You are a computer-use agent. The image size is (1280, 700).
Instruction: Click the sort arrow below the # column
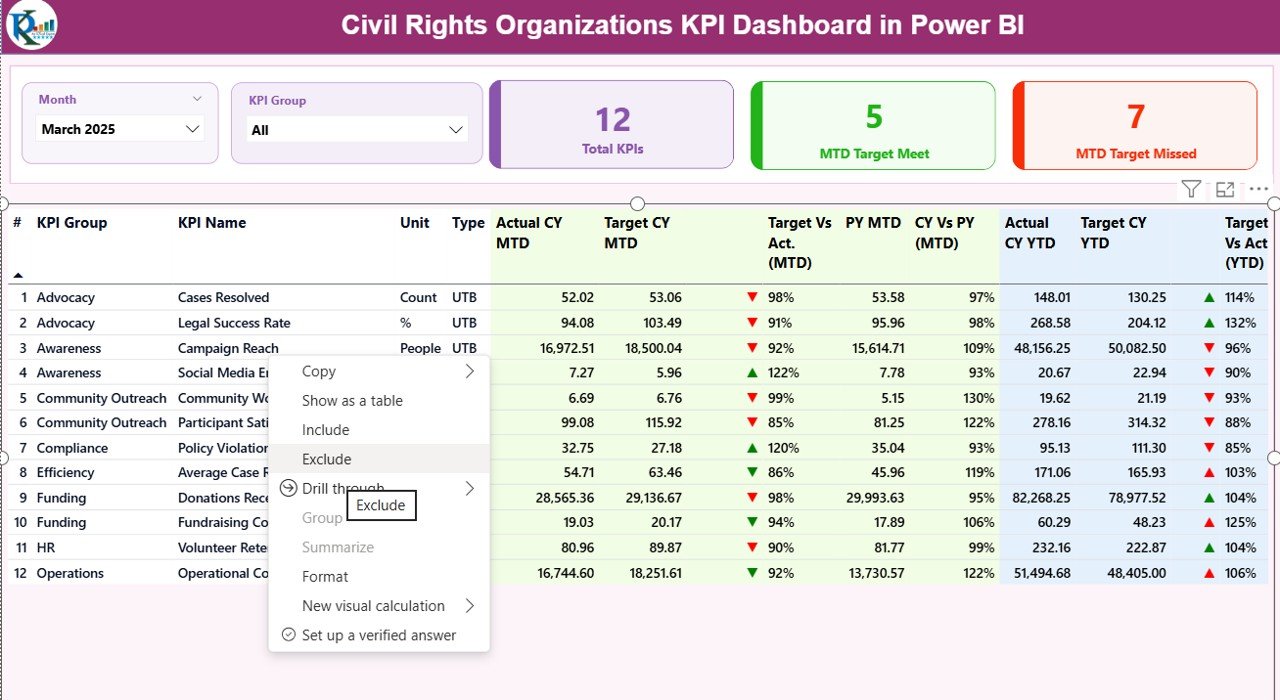tap(19, 275)
